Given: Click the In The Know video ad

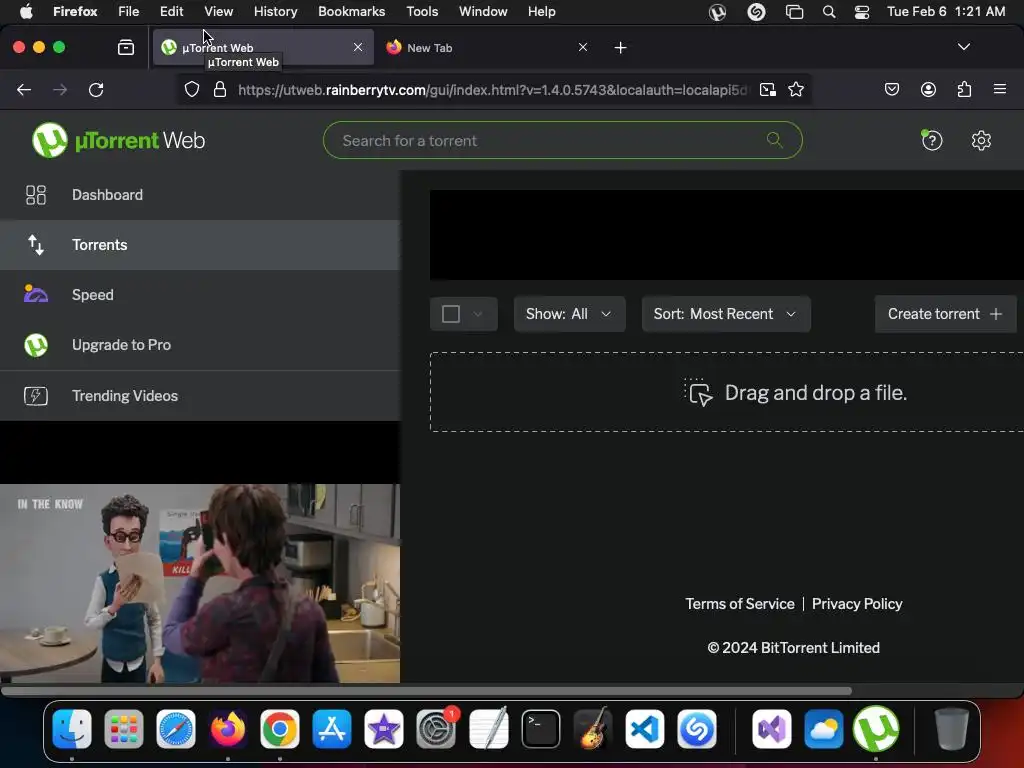Looking at the screenshot, I should tap(200, 583).
